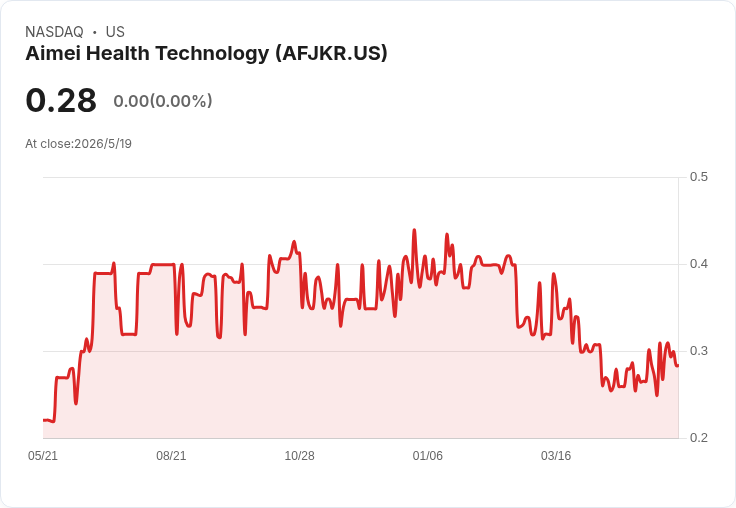The width and height of the screenshot is (736, 508).
Task: Click the 01/06 date label on x-axis
Action: 428,455
